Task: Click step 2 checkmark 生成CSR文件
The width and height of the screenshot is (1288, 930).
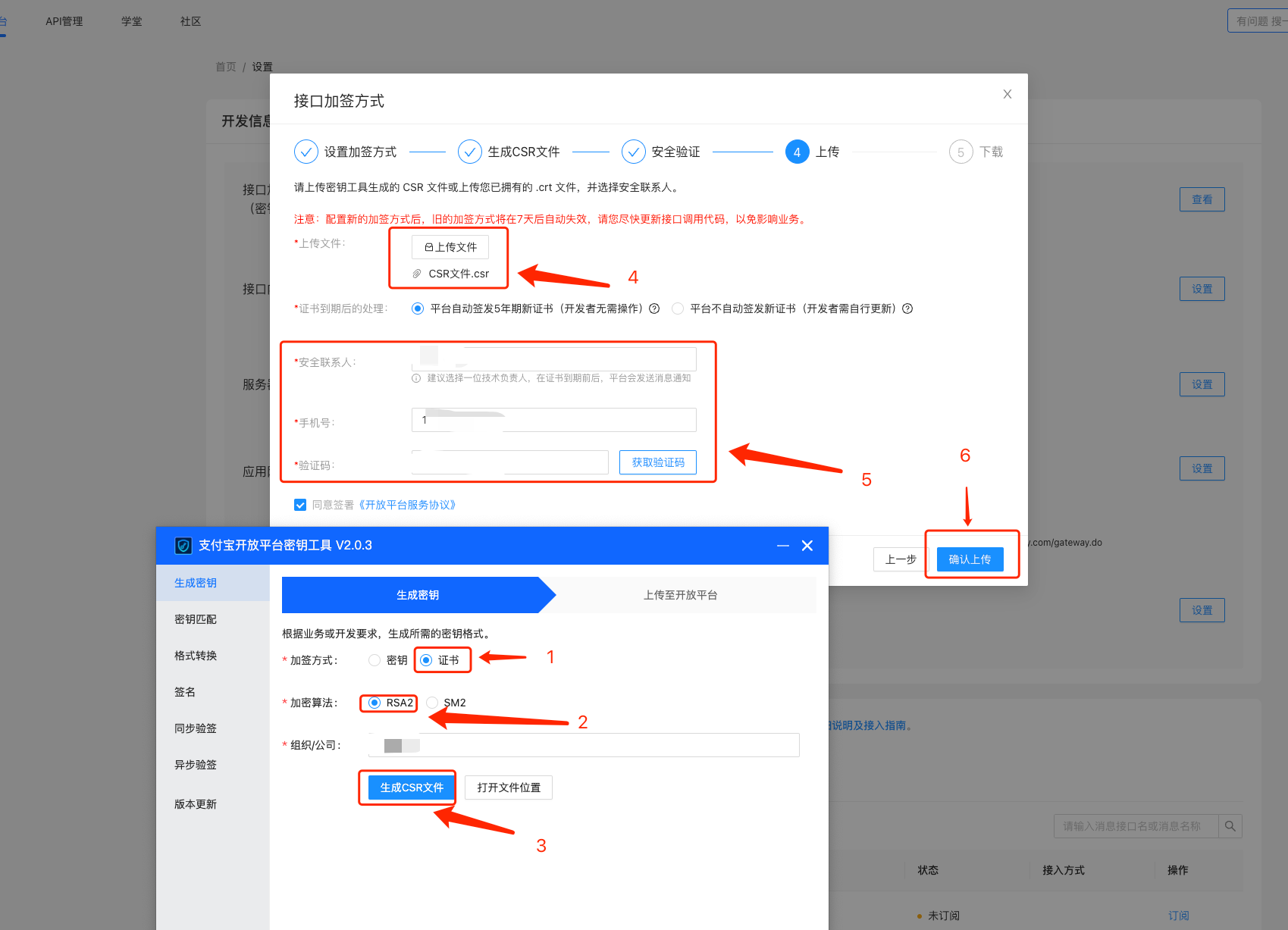Action: click(470, 152)
